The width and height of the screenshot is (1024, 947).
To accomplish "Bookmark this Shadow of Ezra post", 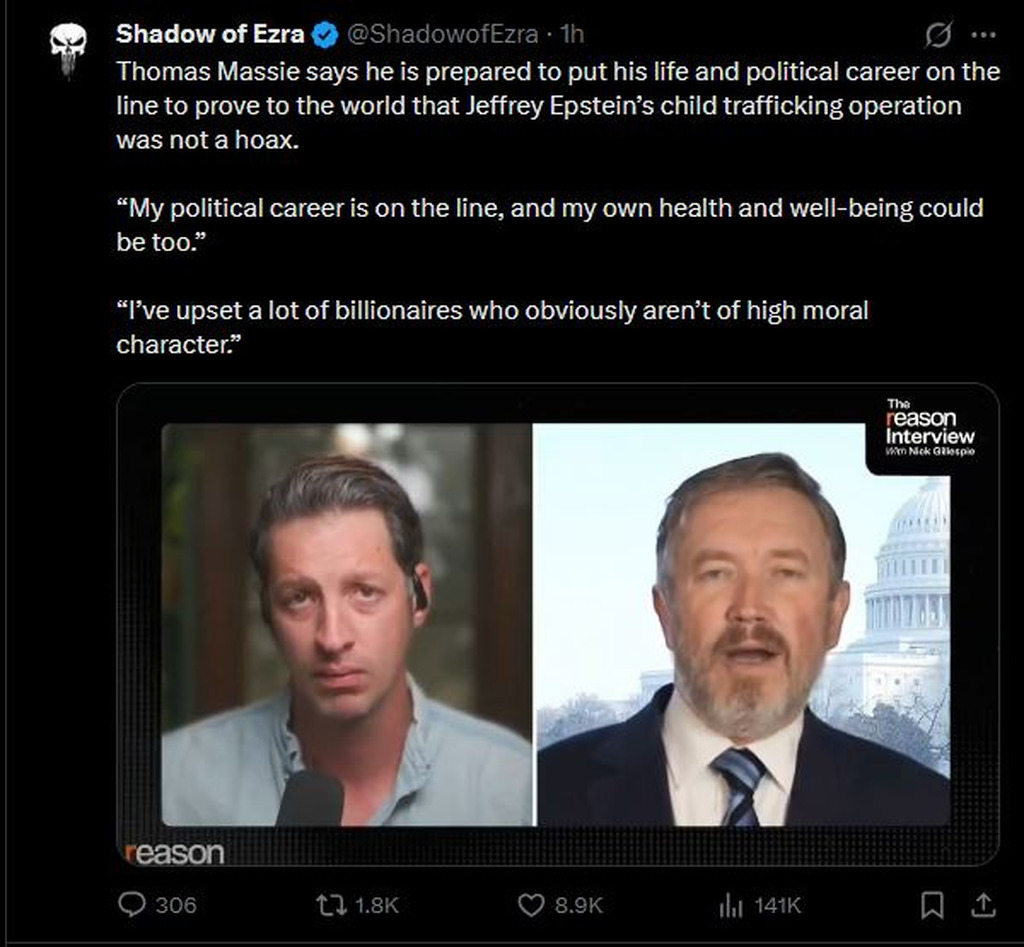I will tap(932, 905).
